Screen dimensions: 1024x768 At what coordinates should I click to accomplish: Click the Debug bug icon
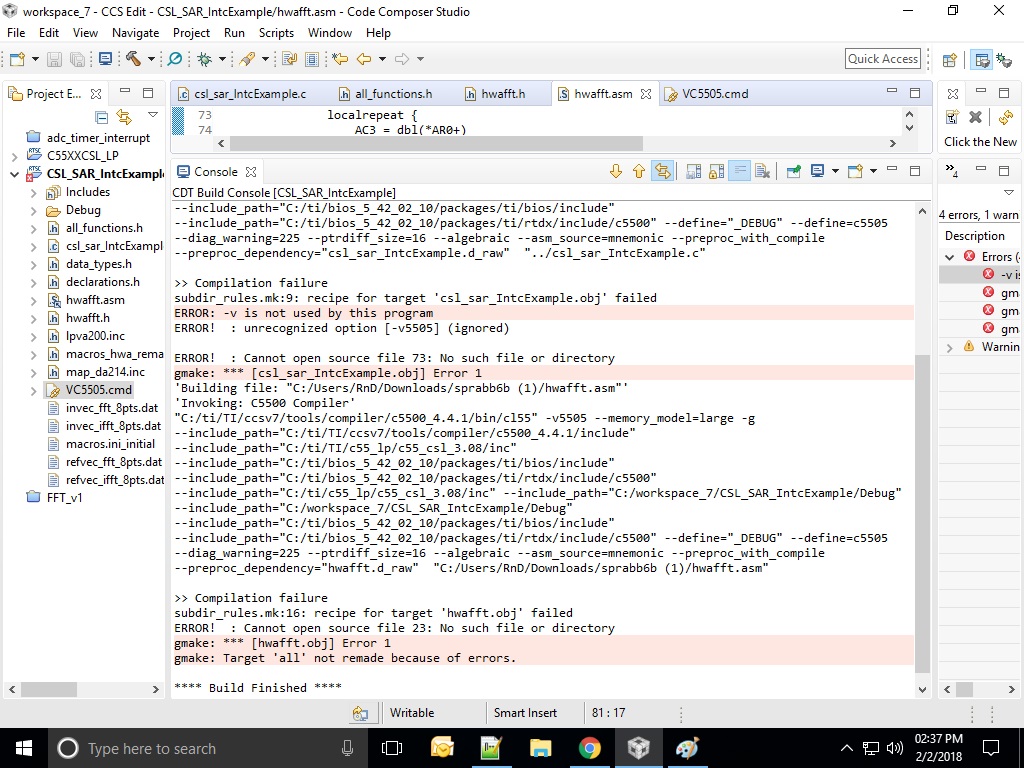coord(204,59)
